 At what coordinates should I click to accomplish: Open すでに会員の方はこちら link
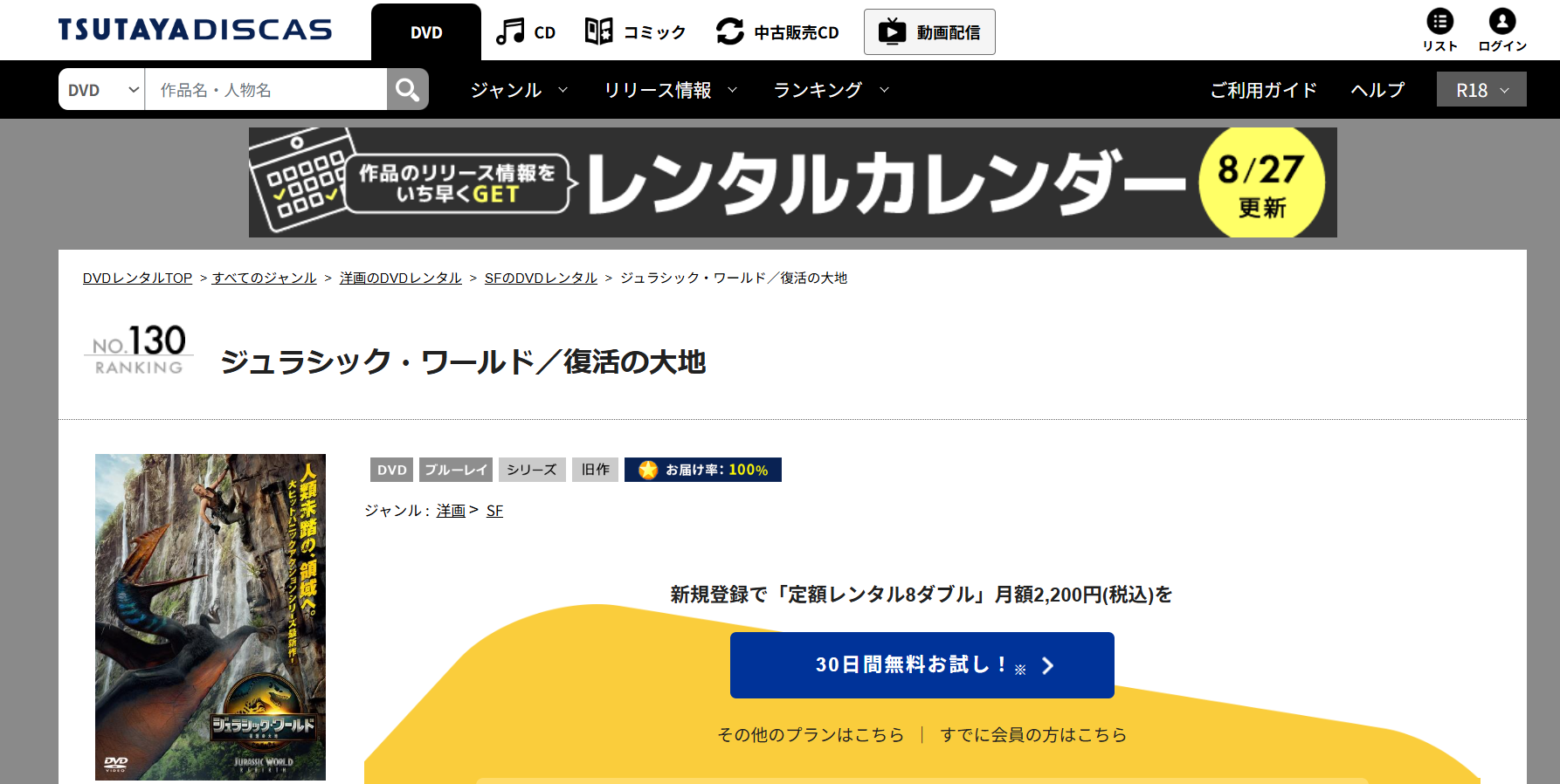1033,735
